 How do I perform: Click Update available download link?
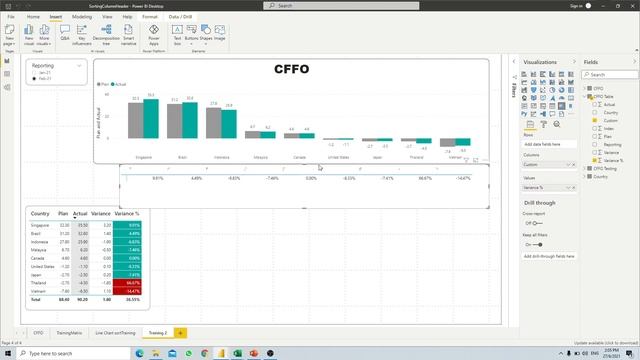point(605,343)
